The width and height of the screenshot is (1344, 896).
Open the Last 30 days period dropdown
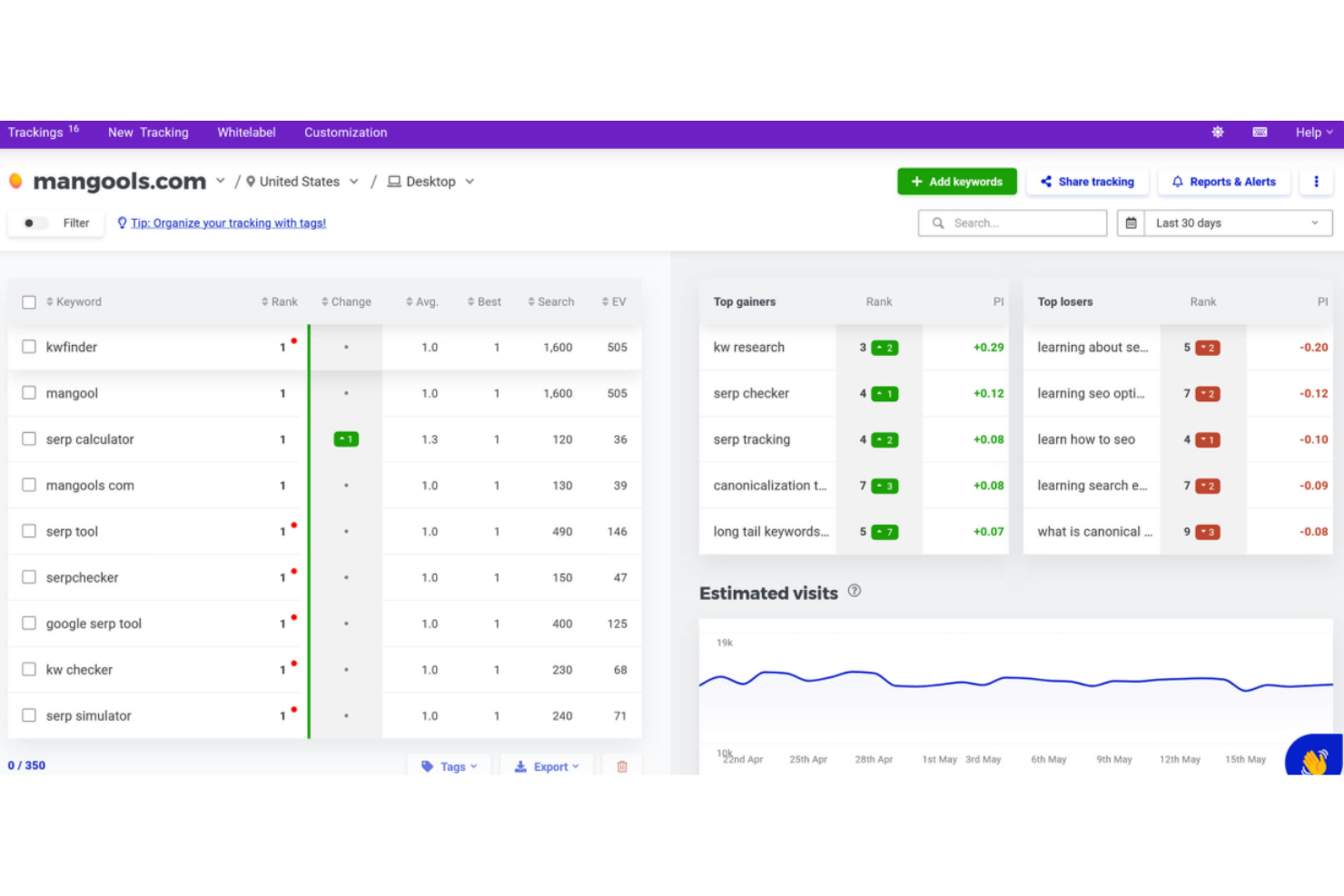[1235, 222]
